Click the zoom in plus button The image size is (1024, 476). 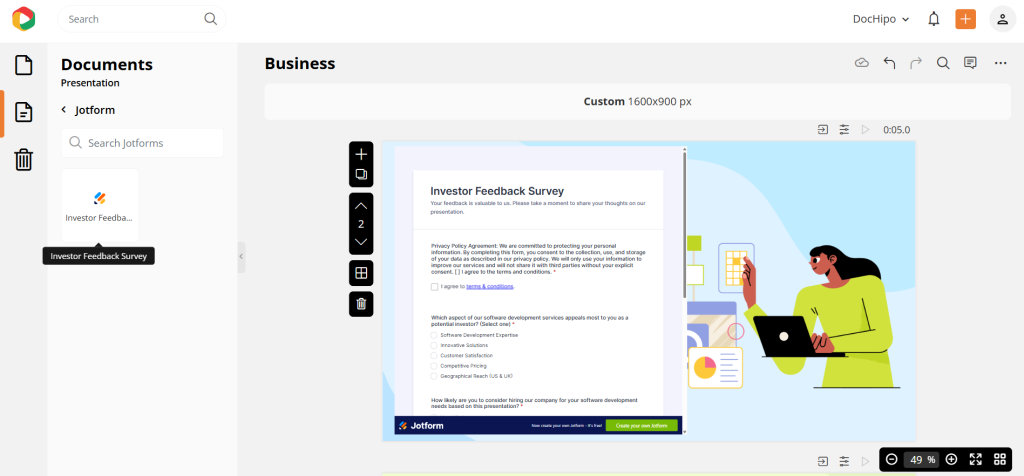pos(951,460)
